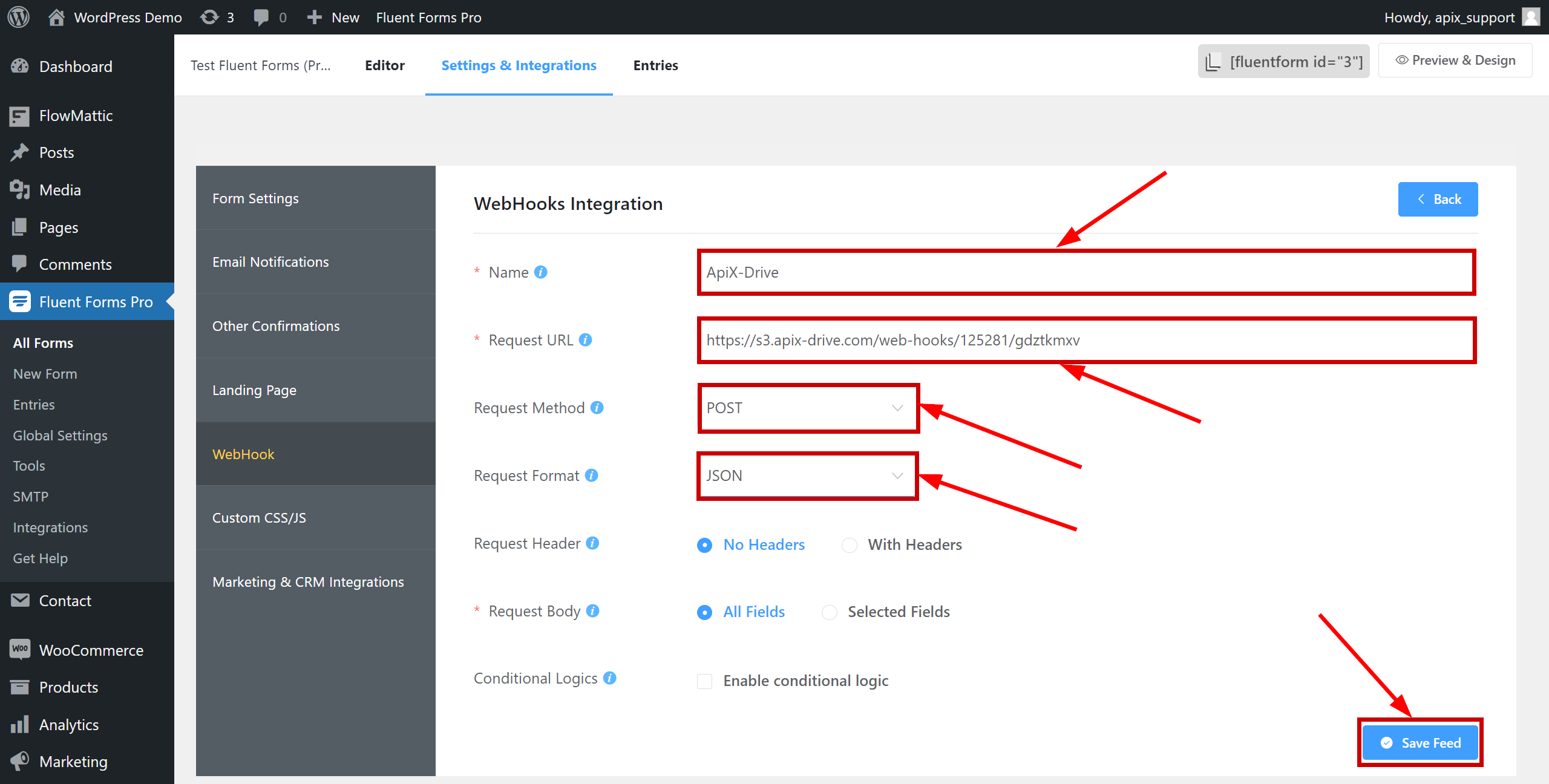Click the updates icon showing 3
Viewport: 1549px width, 784px height.
pos(209,17)
